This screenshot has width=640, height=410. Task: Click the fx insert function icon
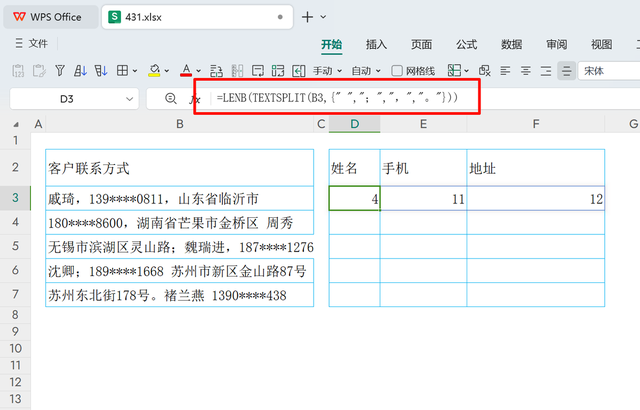tap(195, 99)
